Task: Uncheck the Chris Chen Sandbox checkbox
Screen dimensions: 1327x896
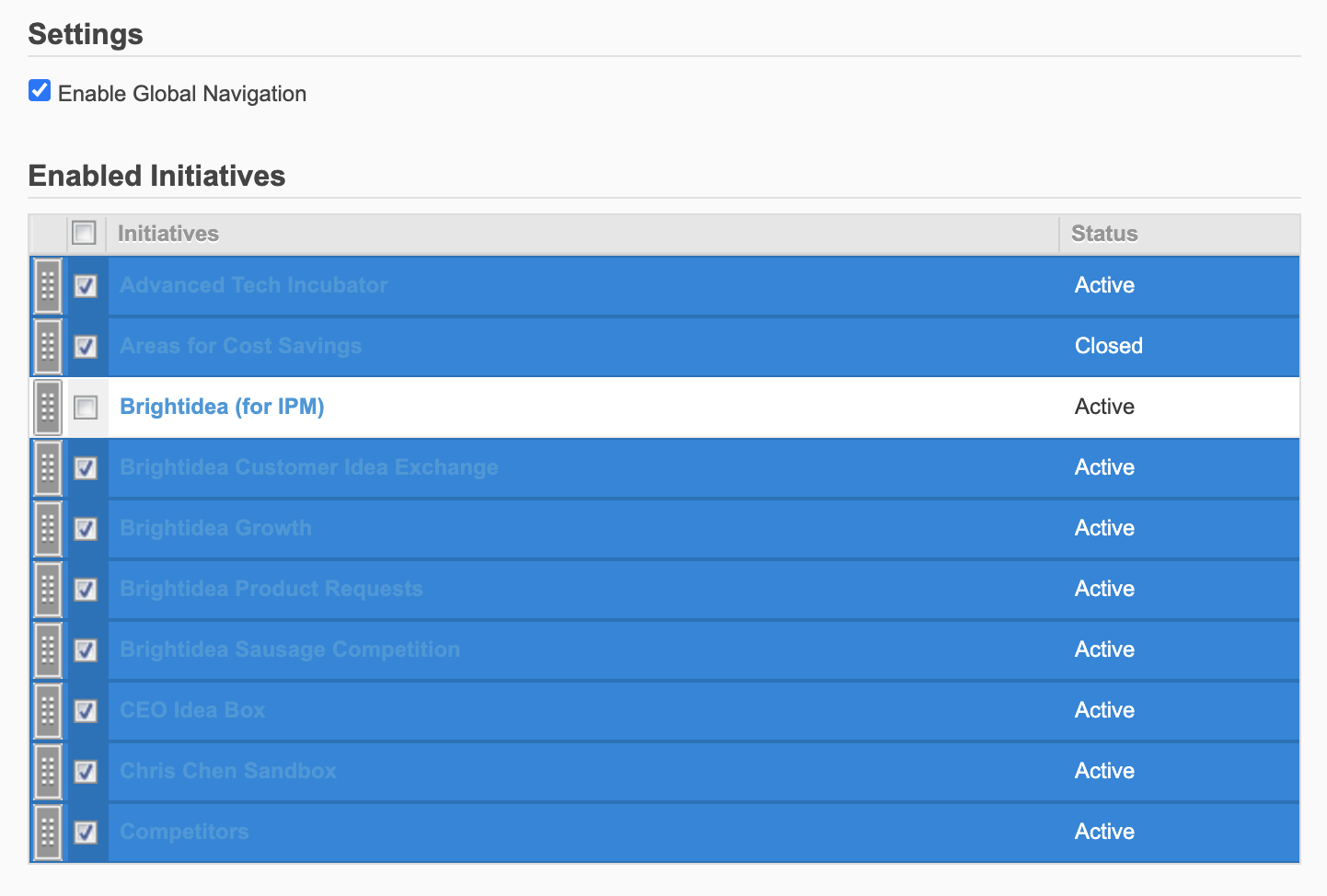Action: point(86,772)
